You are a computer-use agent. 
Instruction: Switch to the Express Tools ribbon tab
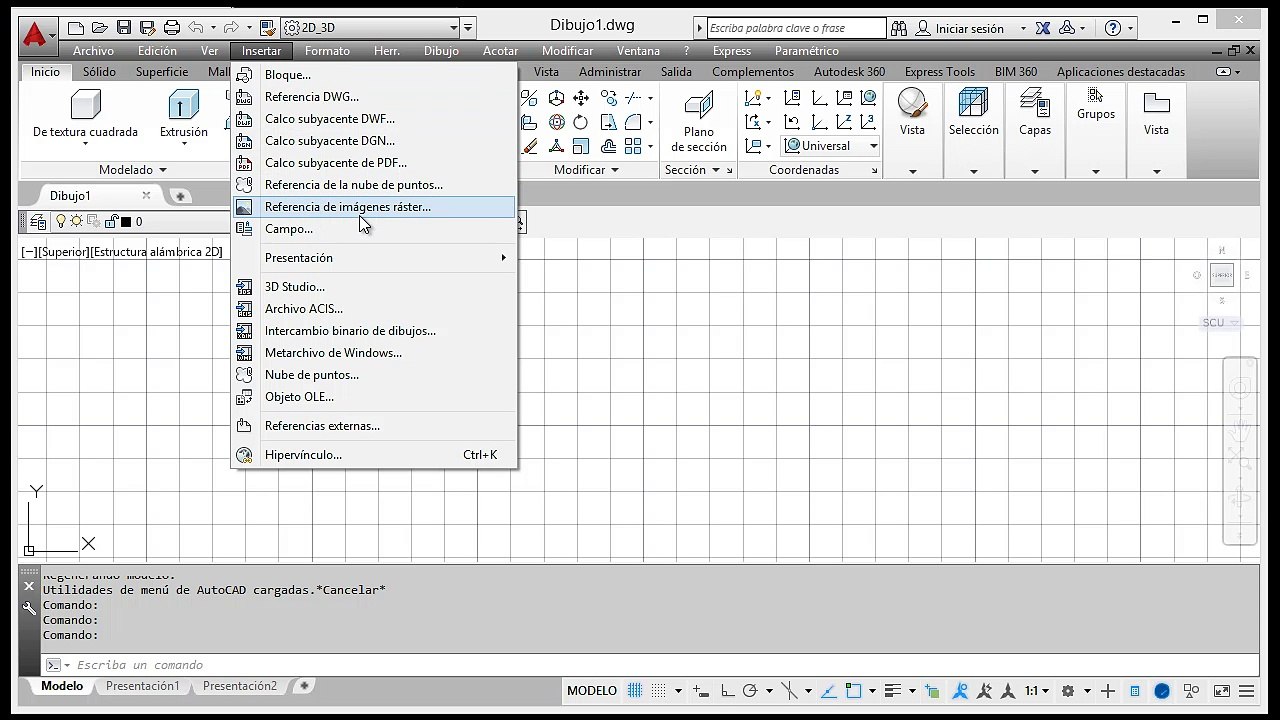[940, 72]
